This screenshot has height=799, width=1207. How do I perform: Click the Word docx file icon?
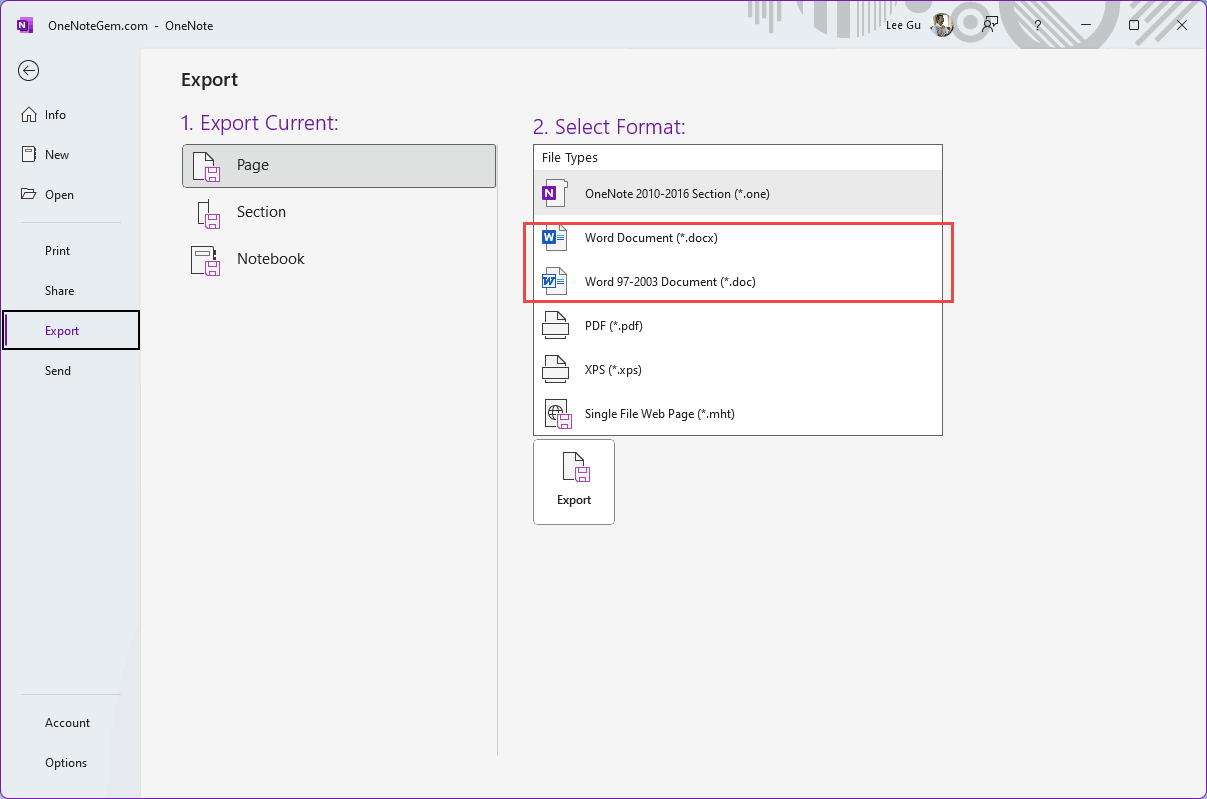coord(553,238)
